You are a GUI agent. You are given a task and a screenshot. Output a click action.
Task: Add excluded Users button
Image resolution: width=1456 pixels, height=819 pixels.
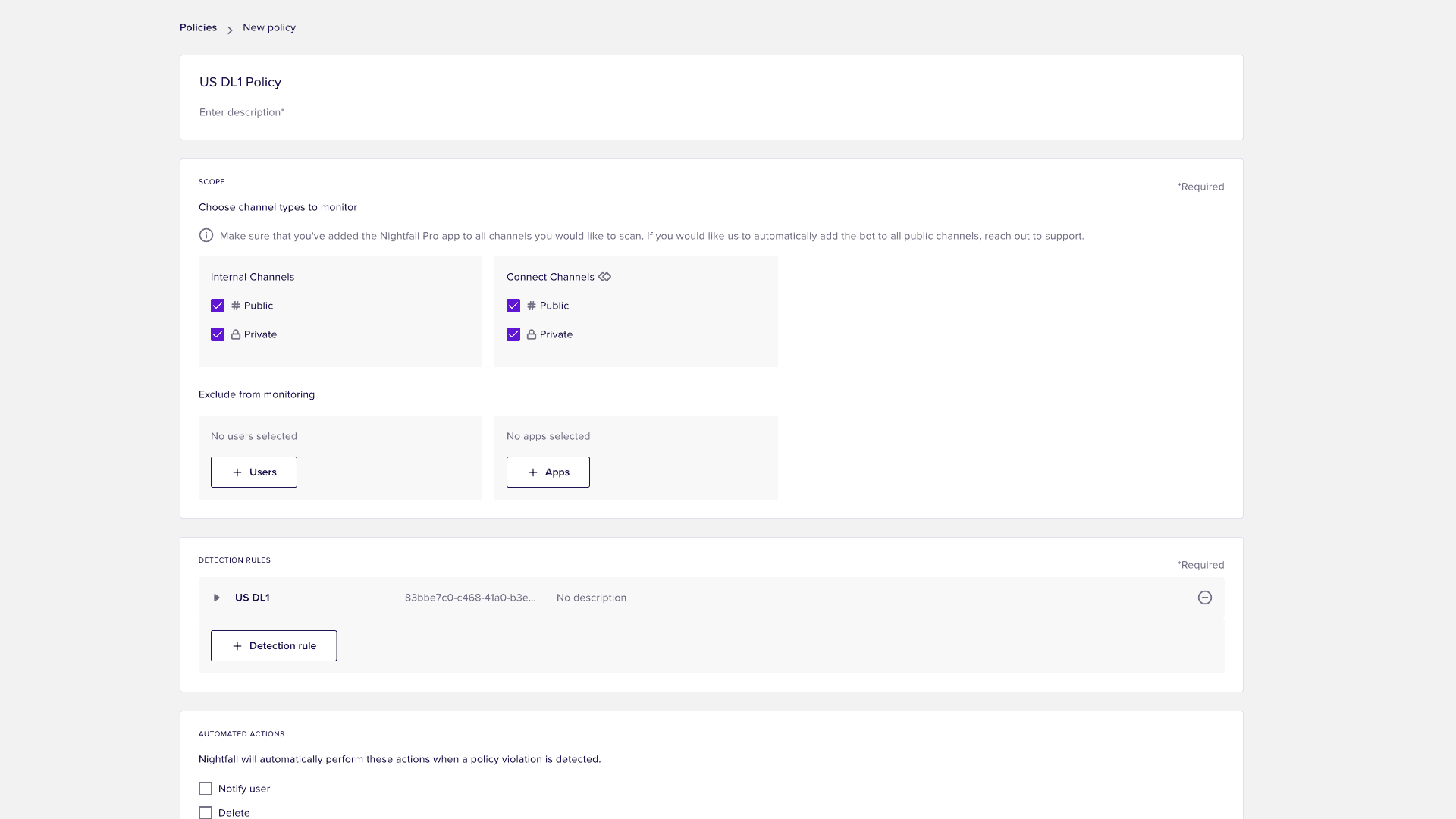[x=254, y=472]
